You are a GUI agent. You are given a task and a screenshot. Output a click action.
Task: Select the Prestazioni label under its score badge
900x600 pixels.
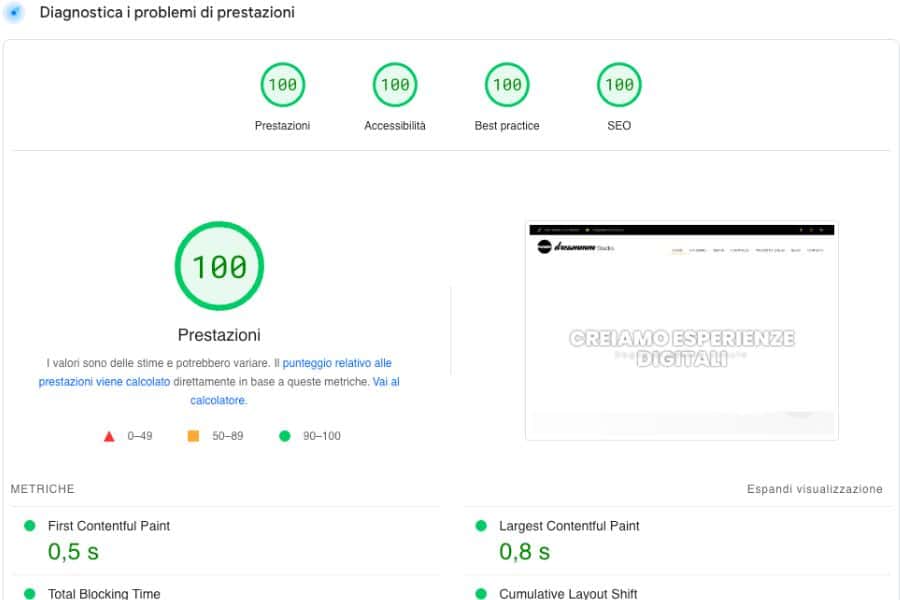coord(283,125)
